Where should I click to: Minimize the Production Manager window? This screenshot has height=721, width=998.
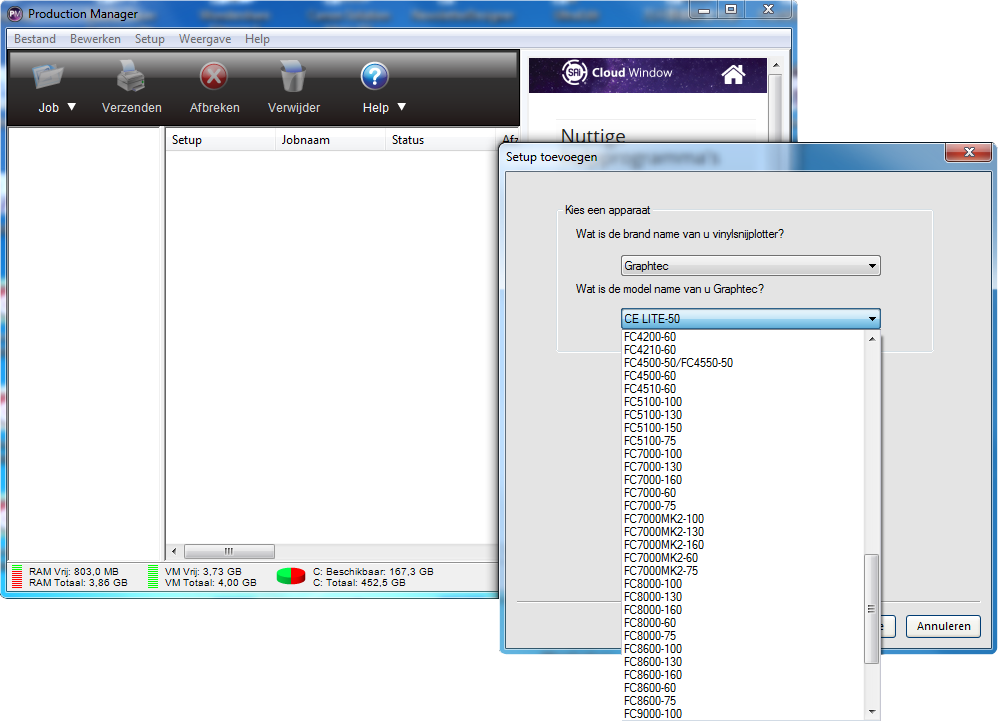tap(704, 10)
